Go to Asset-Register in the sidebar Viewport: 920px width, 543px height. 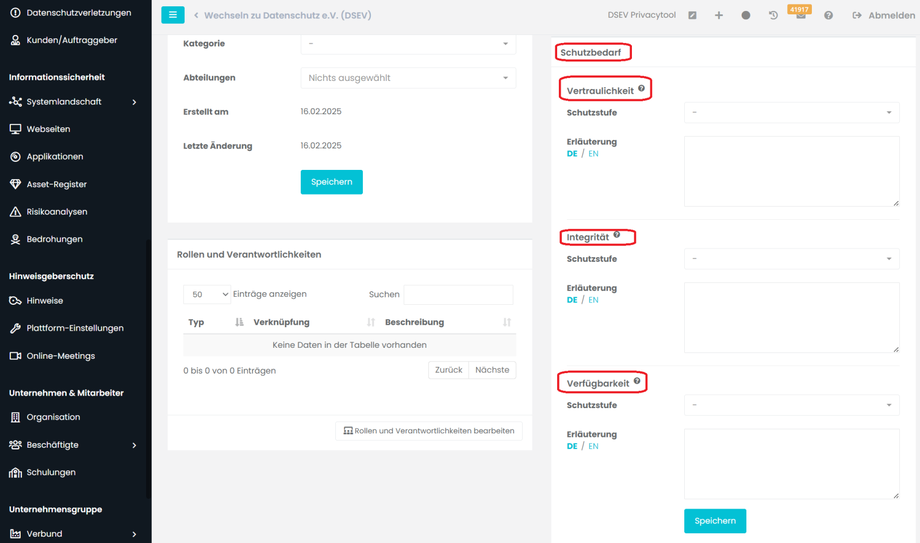pyautogui.click(x=57, y=184)
